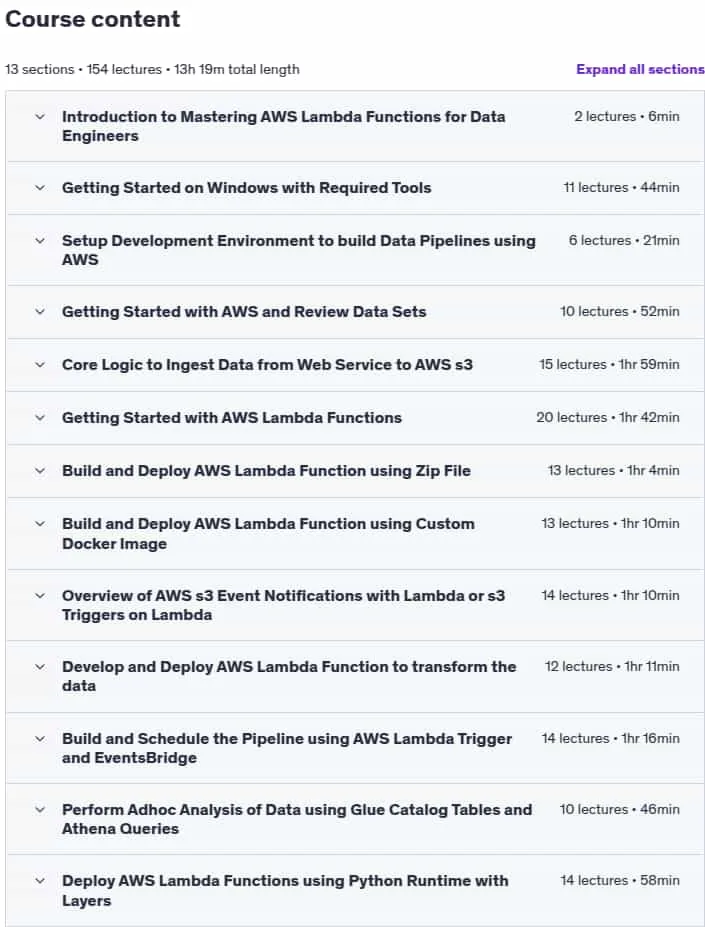This screenshot has width=705, height=927.
Task: Open chevron for Core Logic to Ingest Data
Action: [x=40, y=365]
